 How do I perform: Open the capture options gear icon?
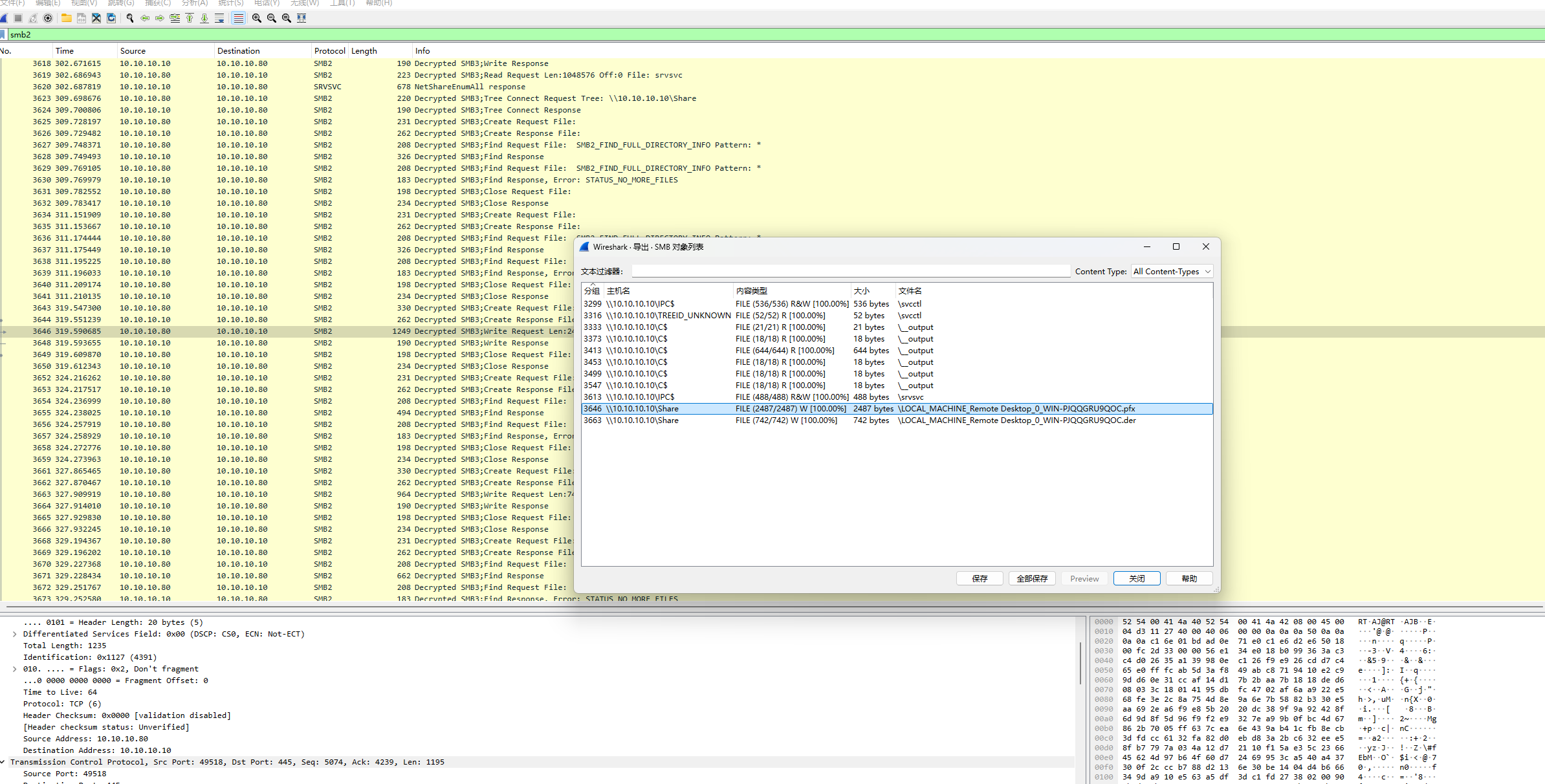coord(48,18)
